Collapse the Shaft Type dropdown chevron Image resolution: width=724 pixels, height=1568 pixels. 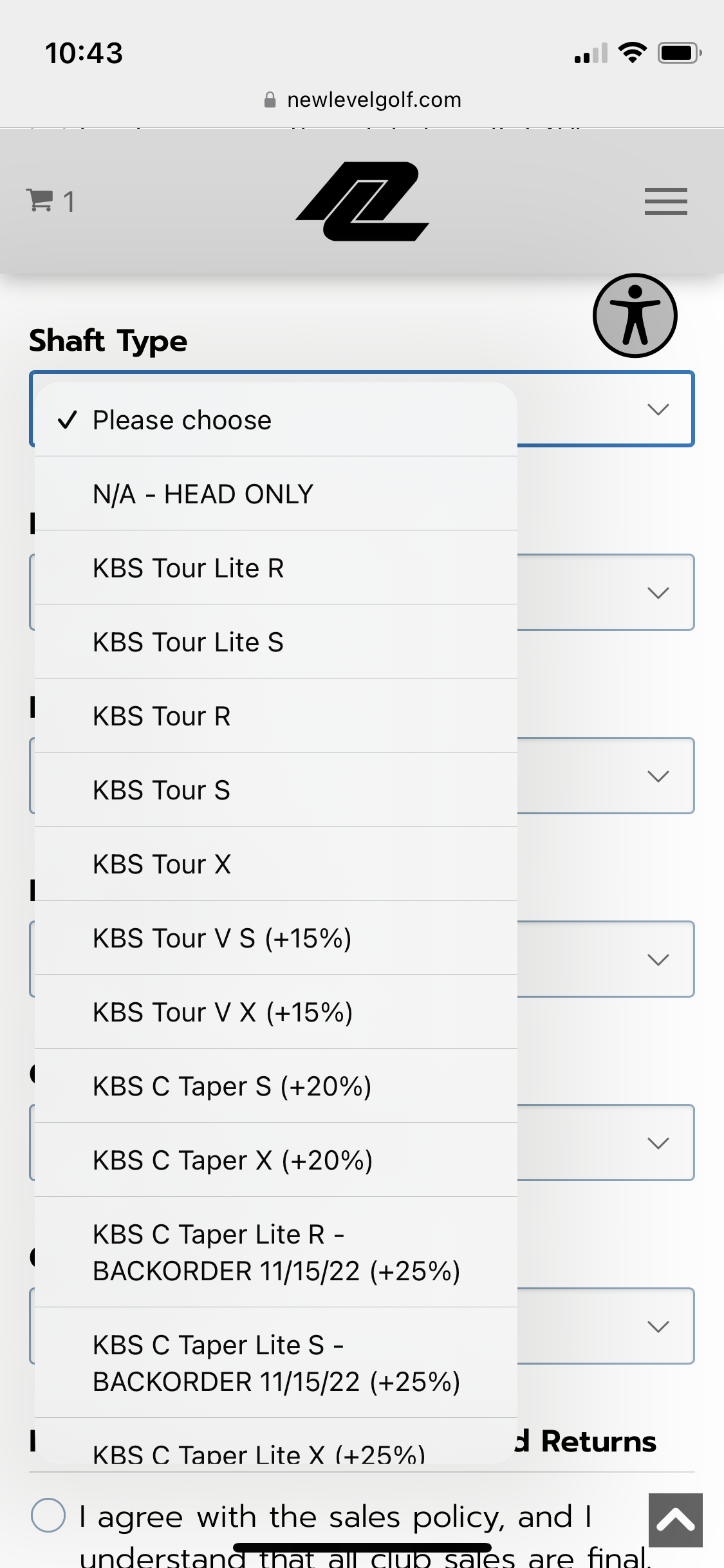click(658, 409)
